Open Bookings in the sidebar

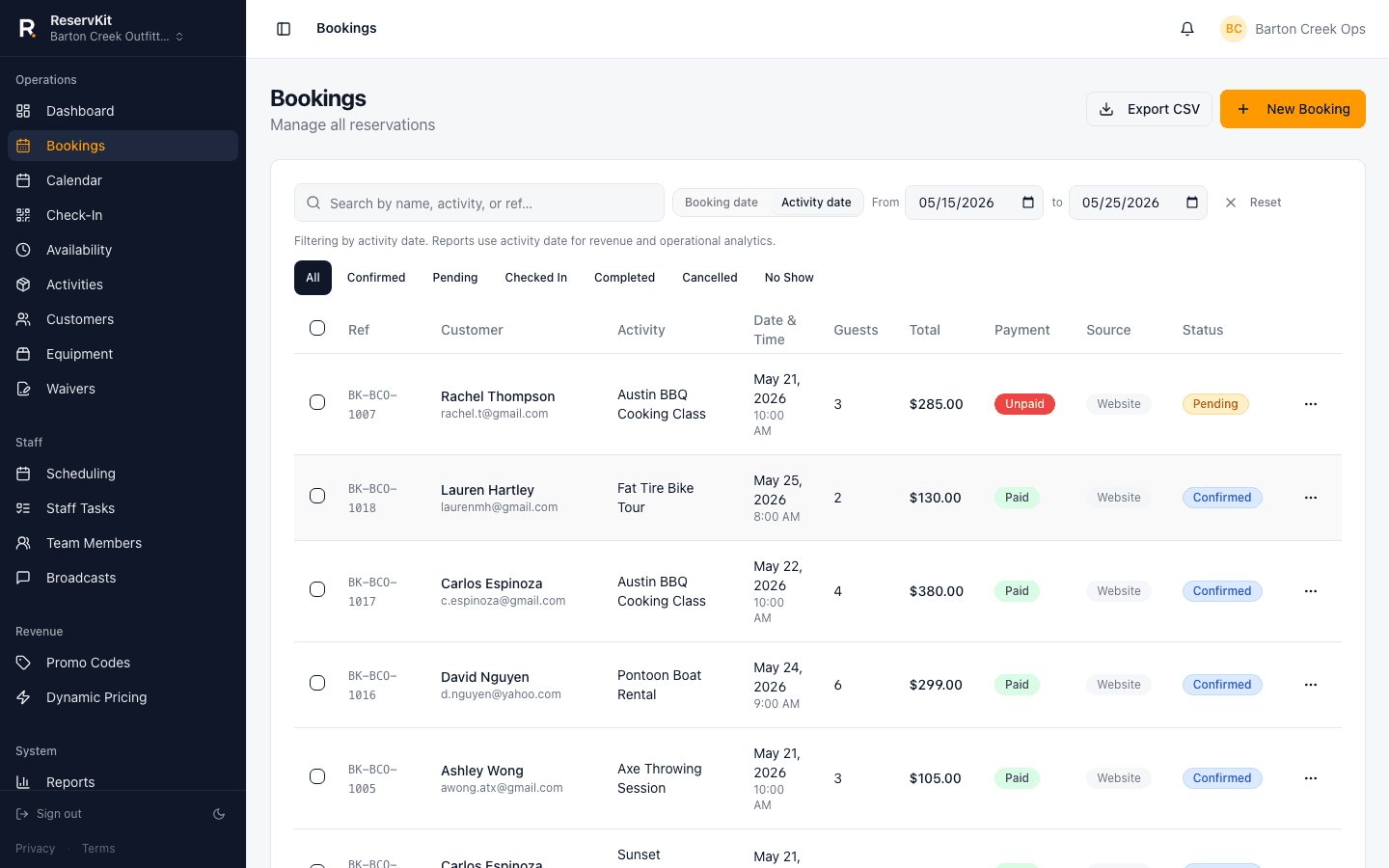coord(123,146)
